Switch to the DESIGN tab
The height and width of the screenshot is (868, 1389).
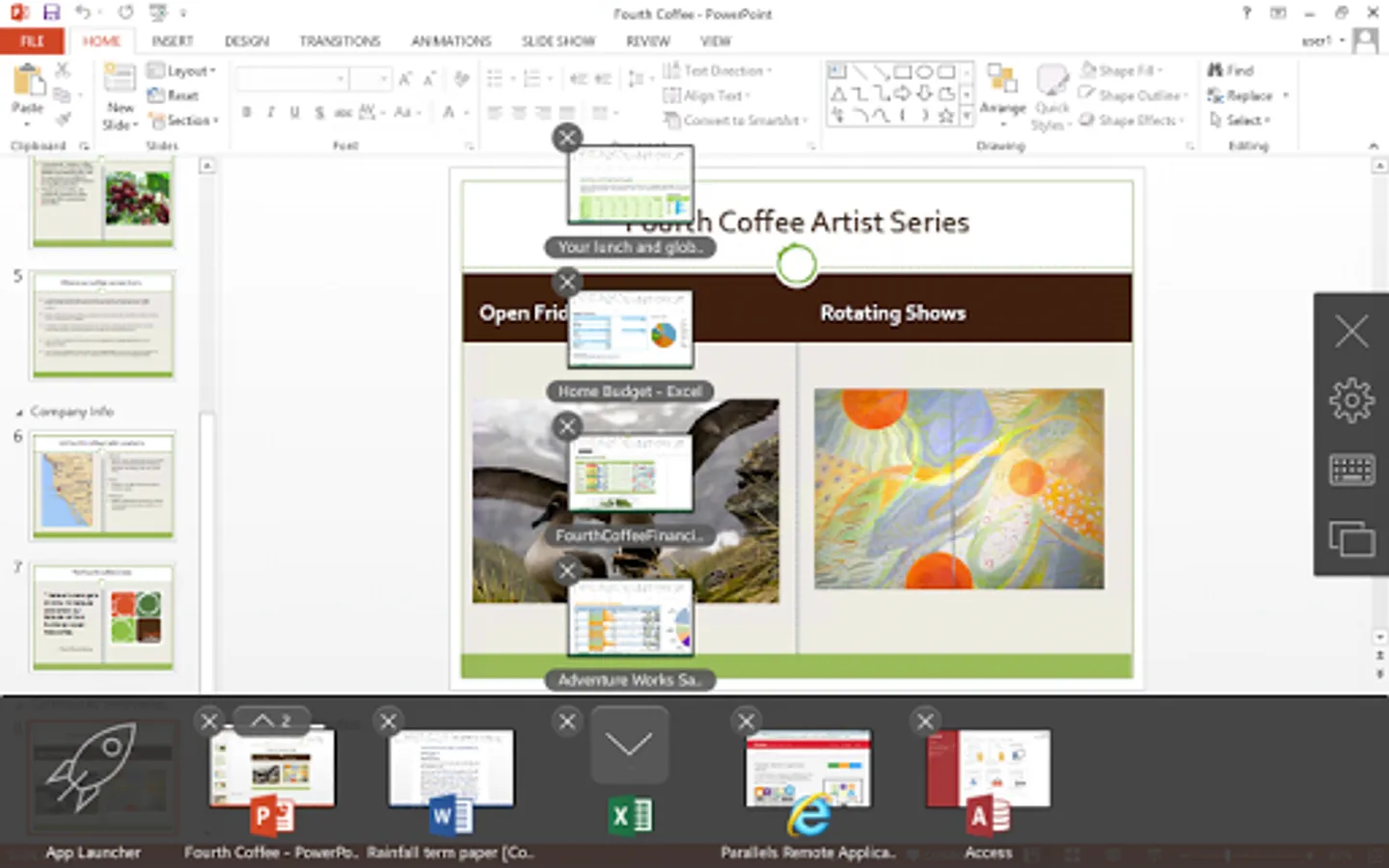(x=247, y=41)
